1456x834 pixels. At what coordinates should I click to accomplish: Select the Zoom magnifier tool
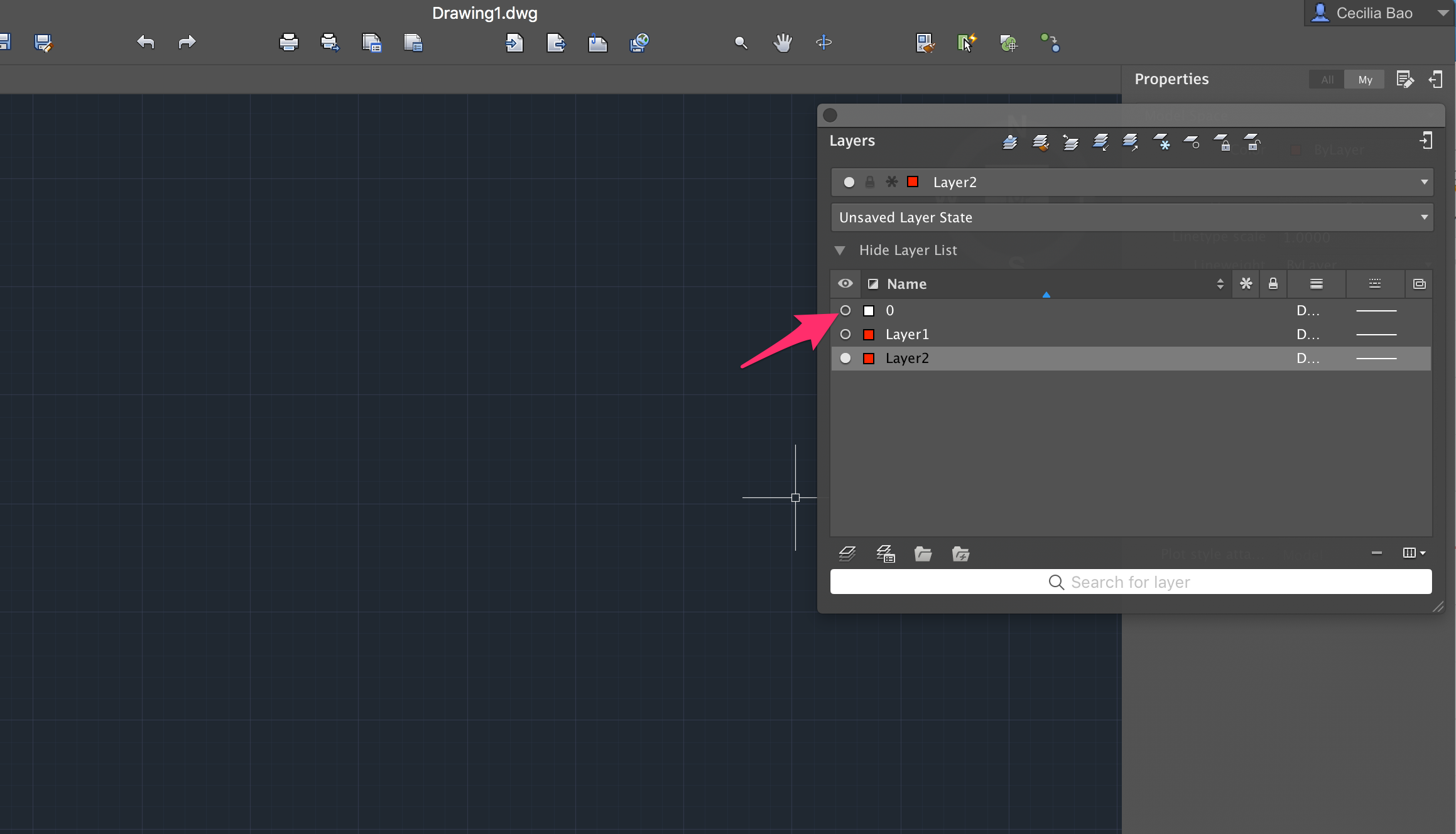coord(741,42)
